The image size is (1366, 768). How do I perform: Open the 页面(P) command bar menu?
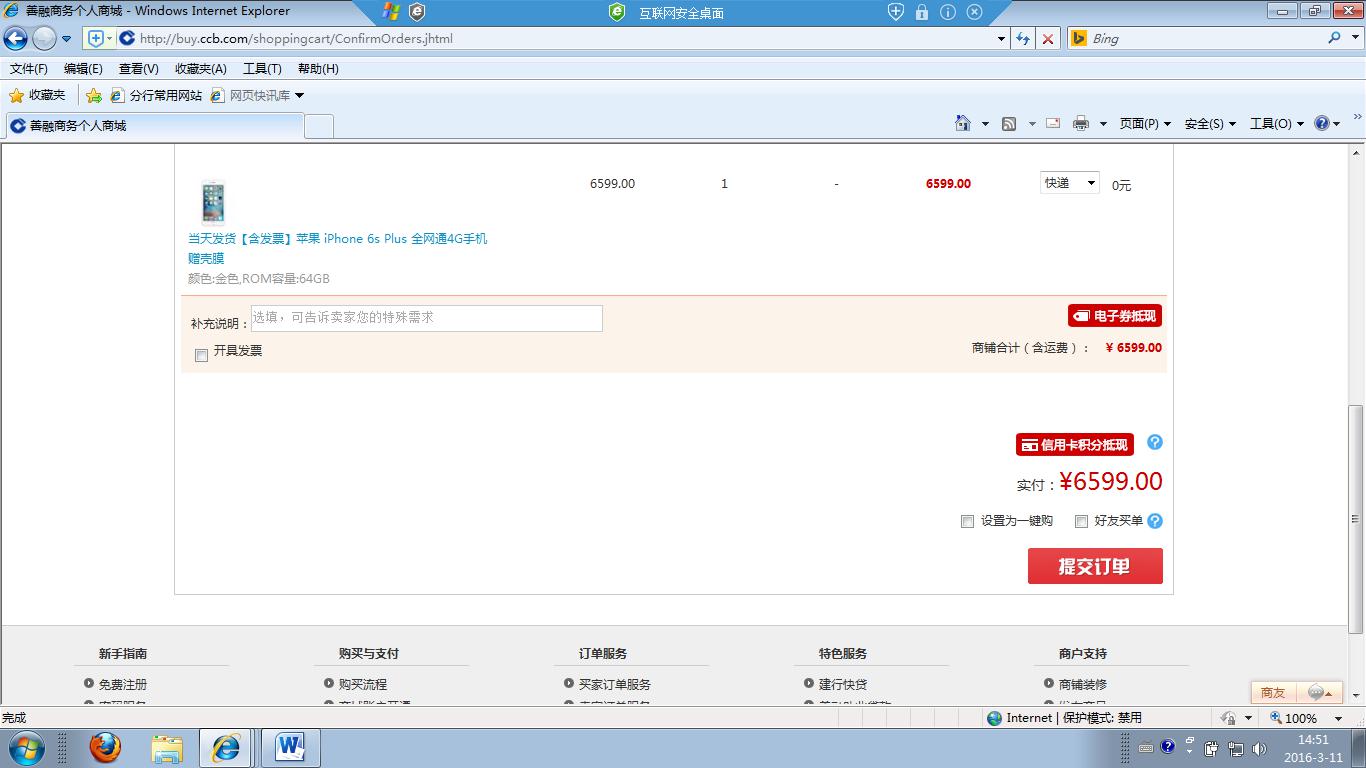point(1145,123)
